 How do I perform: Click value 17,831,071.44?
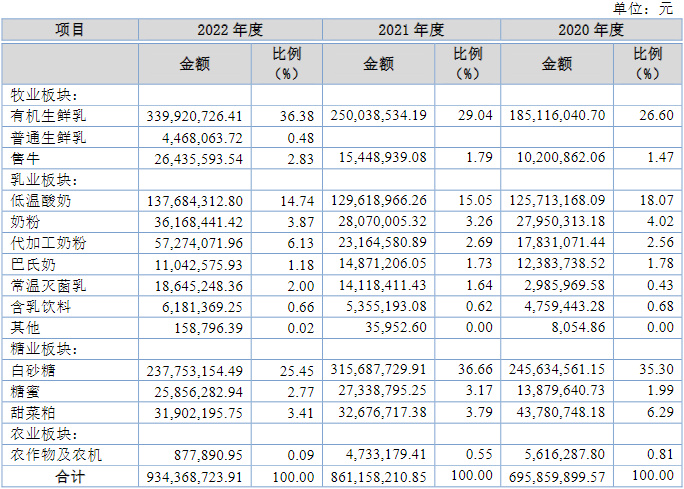(x=561, y=242)
